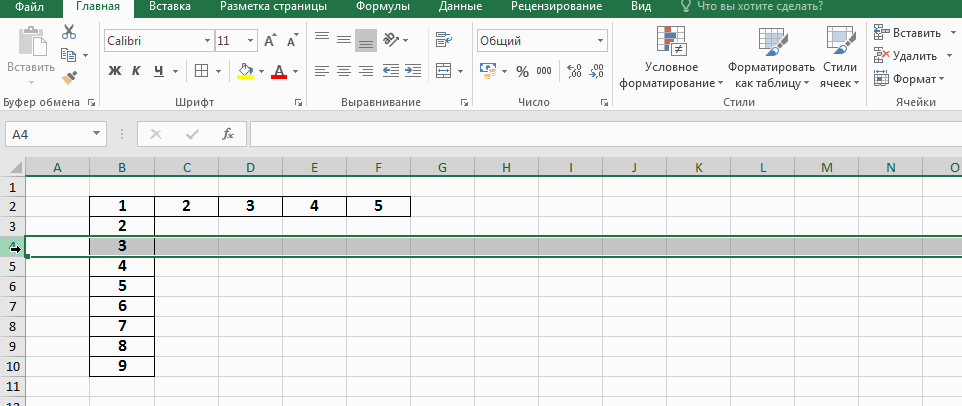This screenshot has height=406, width=962.
Task: Align text left
Action: coord(321,71)
